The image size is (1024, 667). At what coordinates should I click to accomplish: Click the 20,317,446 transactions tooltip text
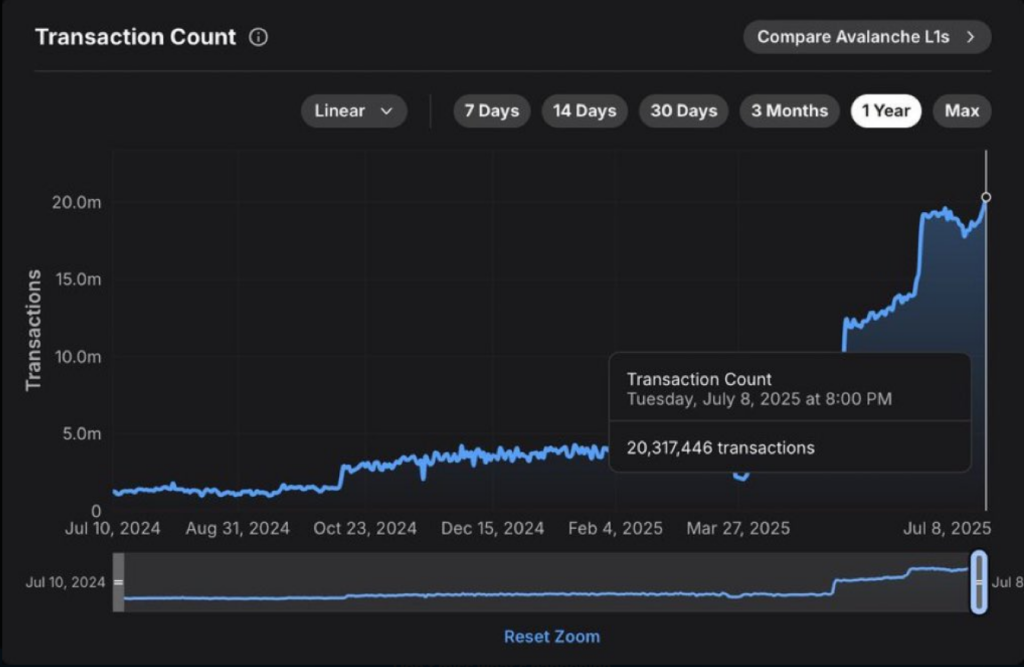tap(720, 448)
